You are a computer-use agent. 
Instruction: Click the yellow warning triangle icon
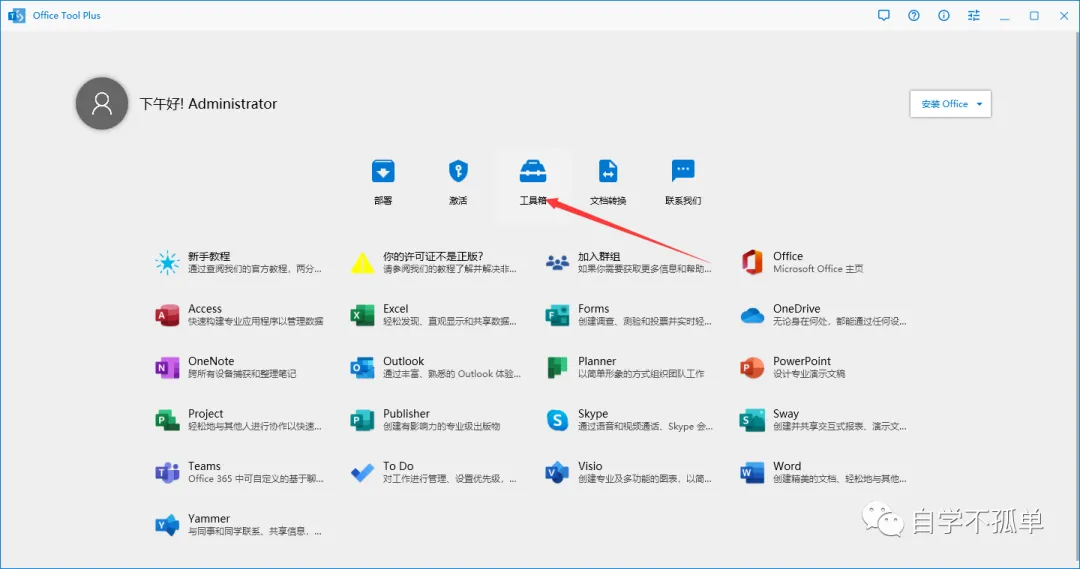pyautogui.click(x=362, y=263)
